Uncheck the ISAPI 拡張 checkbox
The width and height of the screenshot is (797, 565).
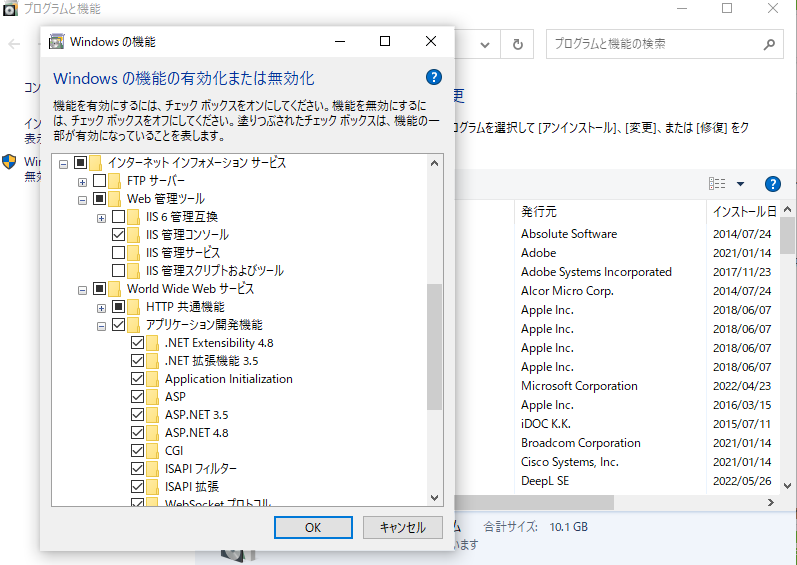coord(137,486)
